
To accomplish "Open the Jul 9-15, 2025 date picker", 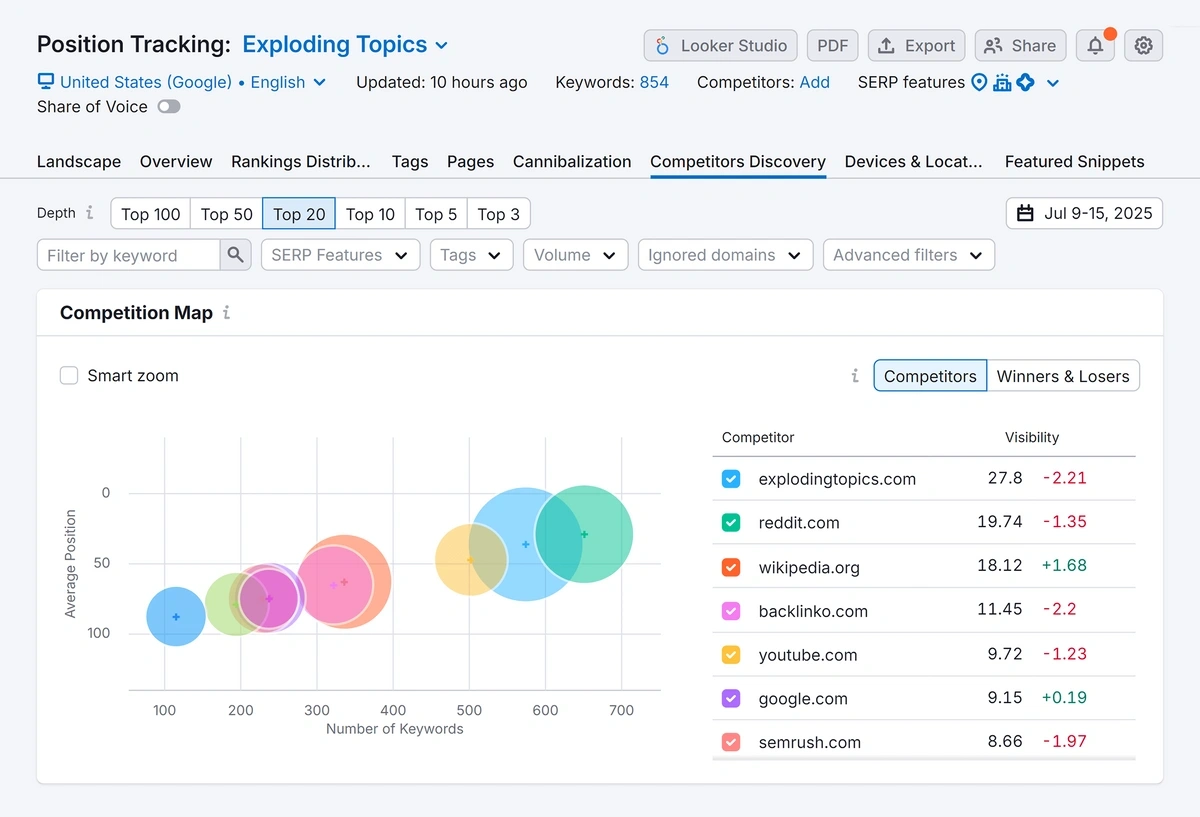I will 1084,213.
